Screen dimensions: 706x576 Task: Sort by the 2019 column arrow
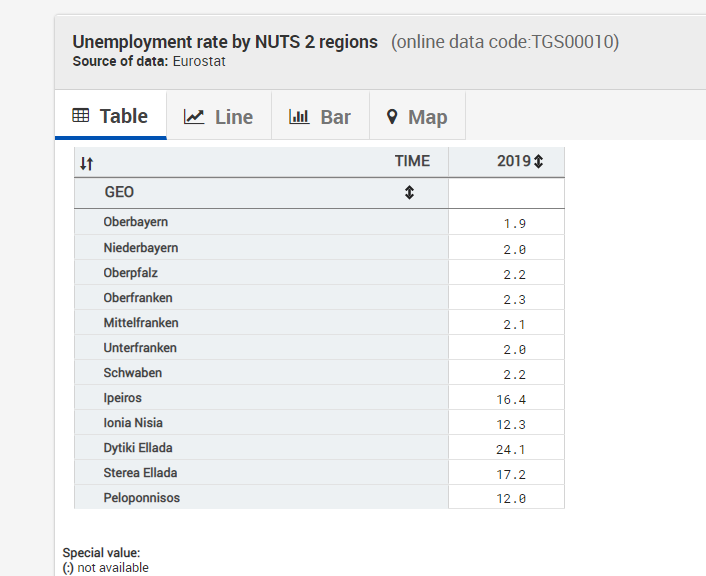click(539, 161)
